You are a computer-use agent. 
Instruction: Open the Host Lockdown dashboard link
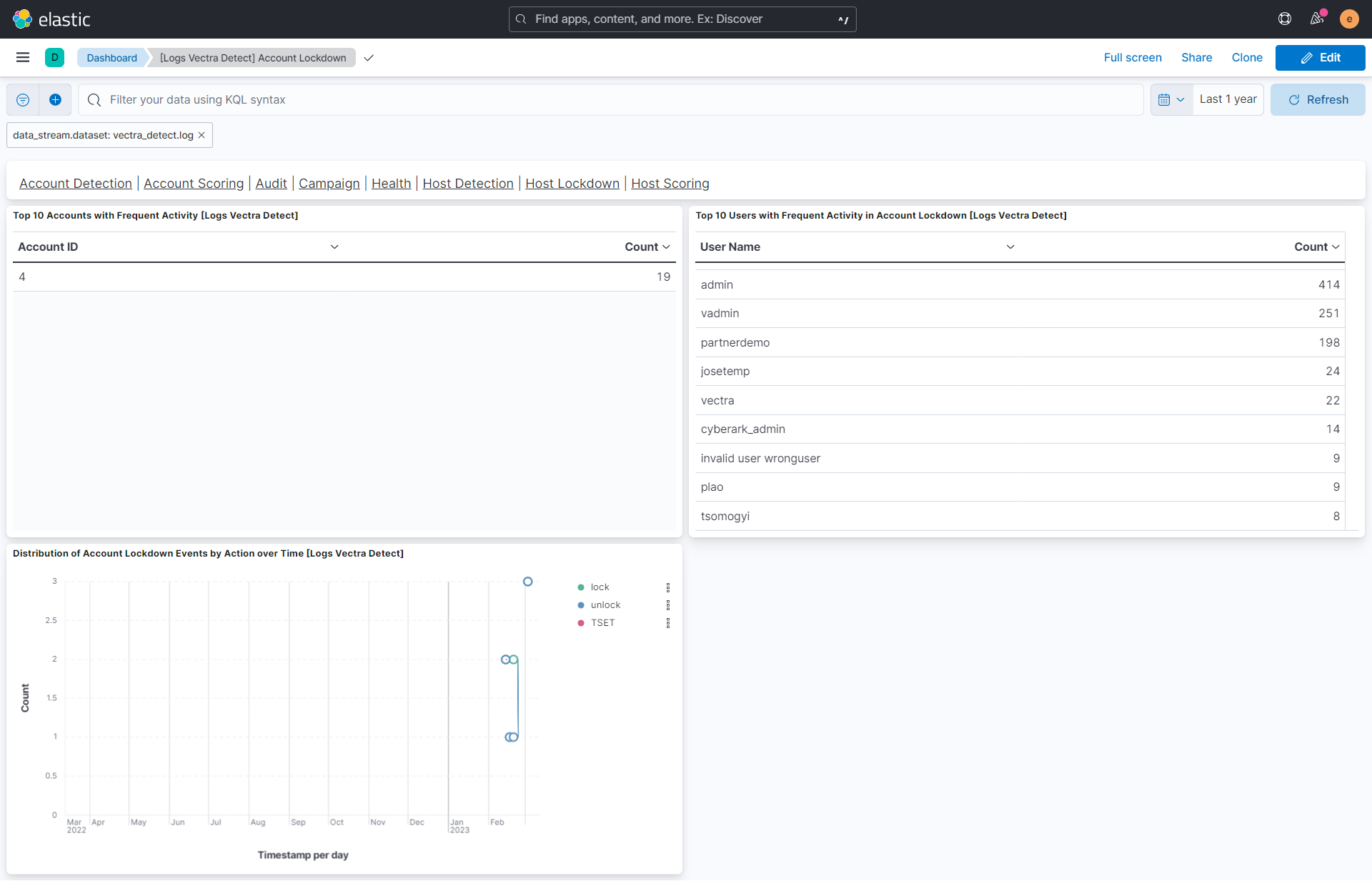pyautogui.click(x=572, y=184)
